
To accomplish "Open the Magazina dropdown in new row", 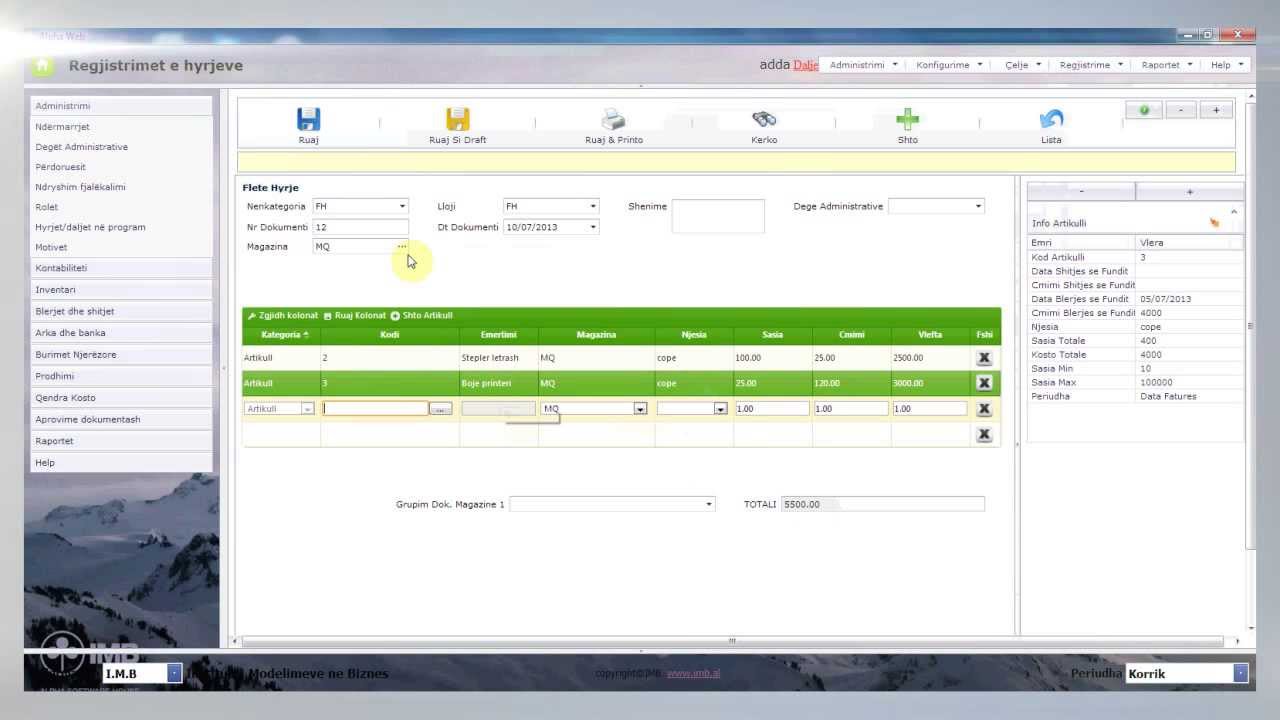I will (640, 408).
